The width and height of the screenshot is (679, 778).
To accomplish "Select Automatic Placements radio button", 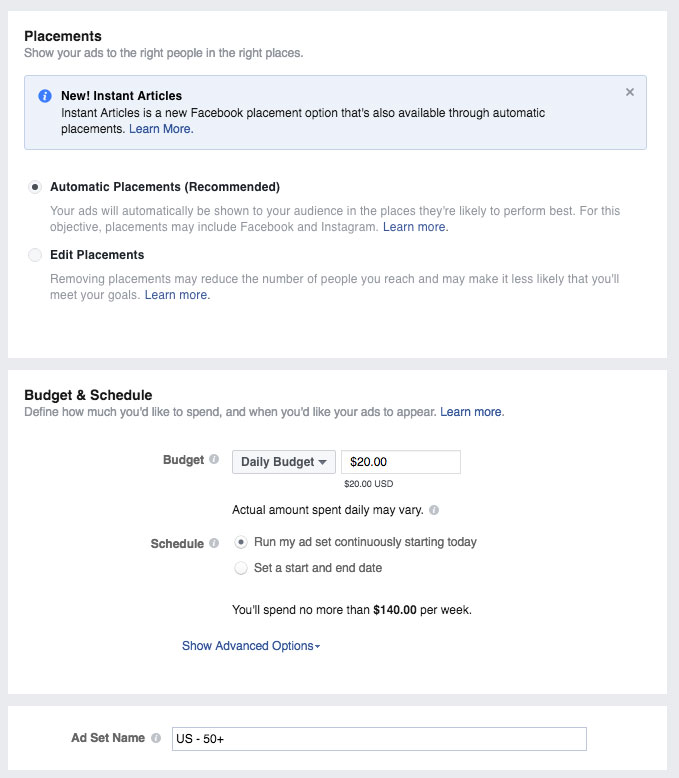I will (x=36, y=187).
